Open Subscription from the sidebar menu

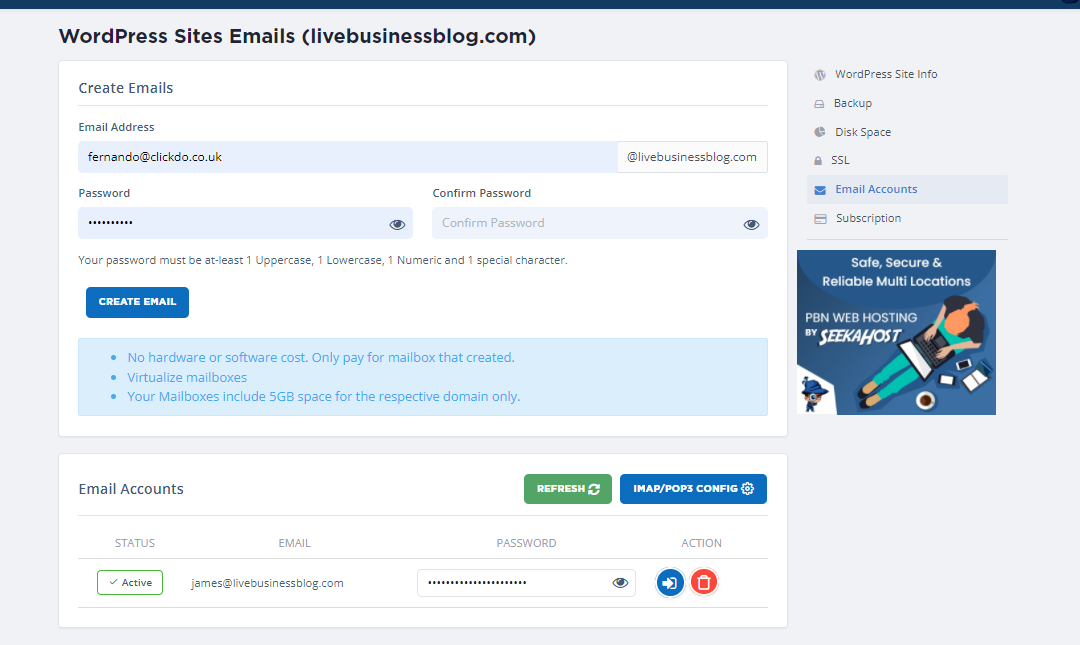869,217
